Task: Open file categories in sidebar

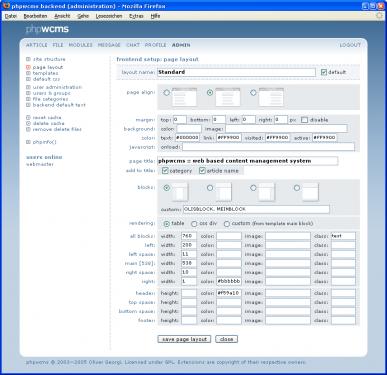Action: coord(50,99)
